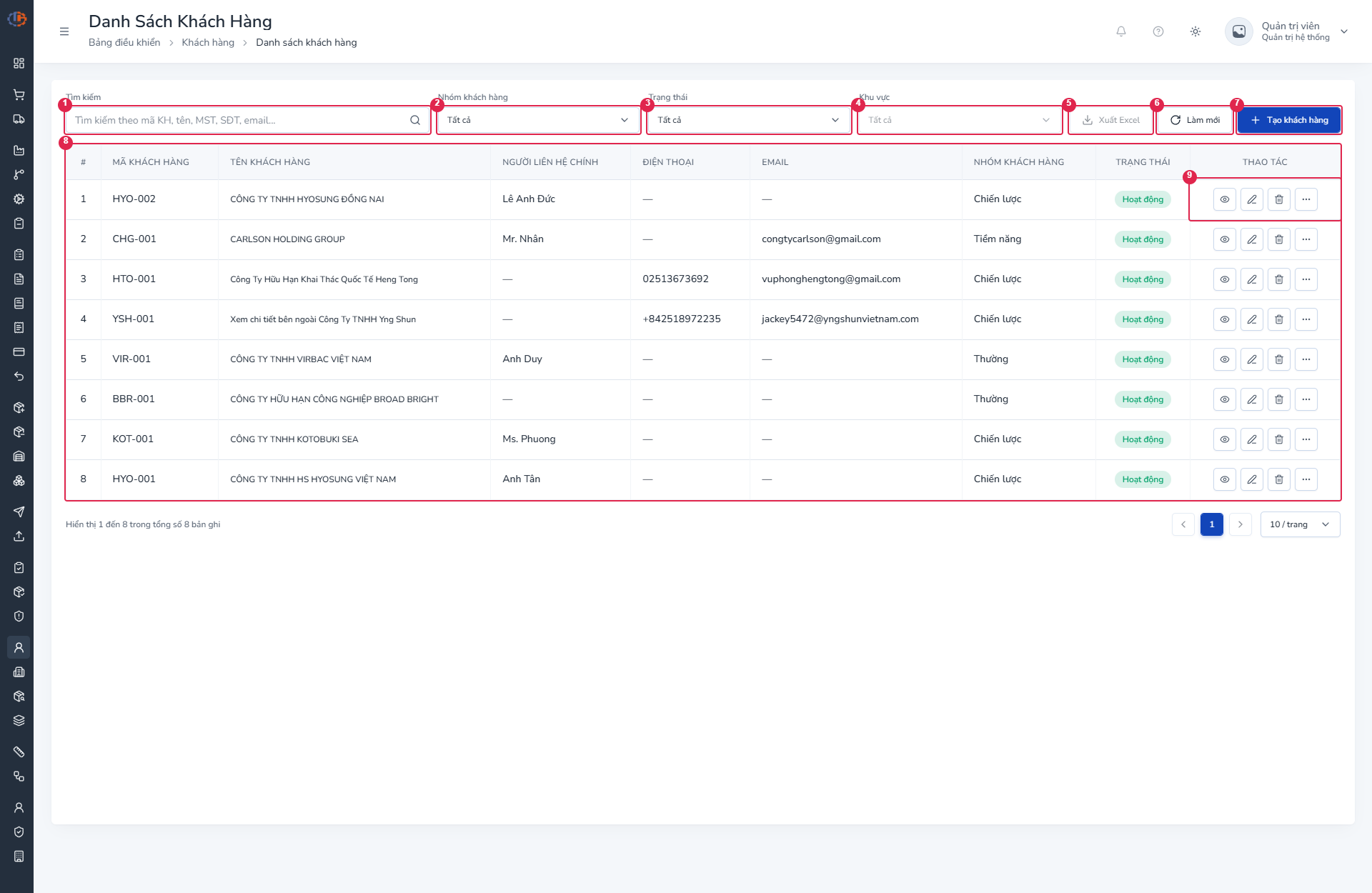Open the return arrow sidebar icon
The height and width of the screenshot is (893, 1372).
[x=19, y=376]
